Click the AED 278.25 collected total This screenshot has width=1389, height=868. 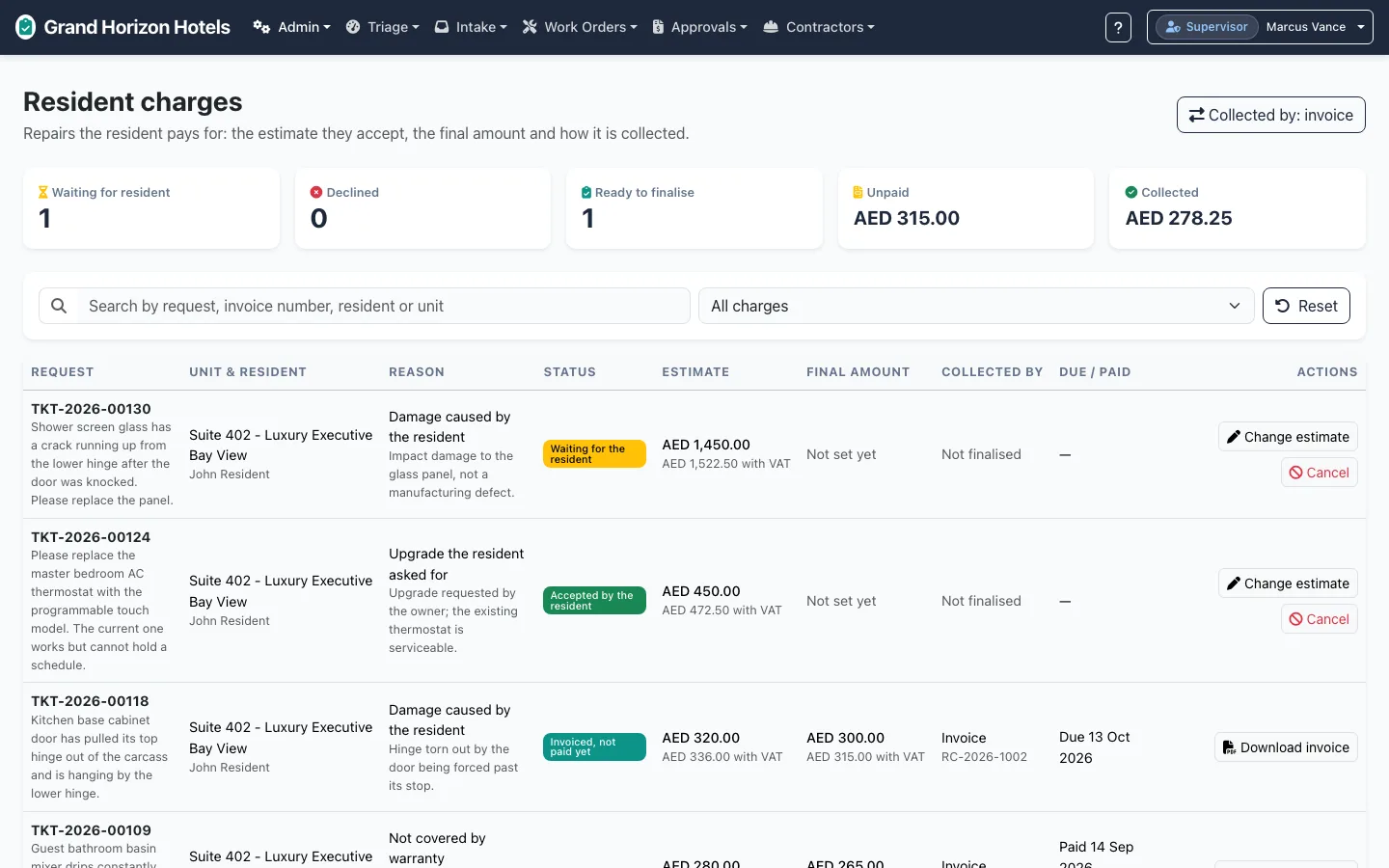[x=1179, y=218]
